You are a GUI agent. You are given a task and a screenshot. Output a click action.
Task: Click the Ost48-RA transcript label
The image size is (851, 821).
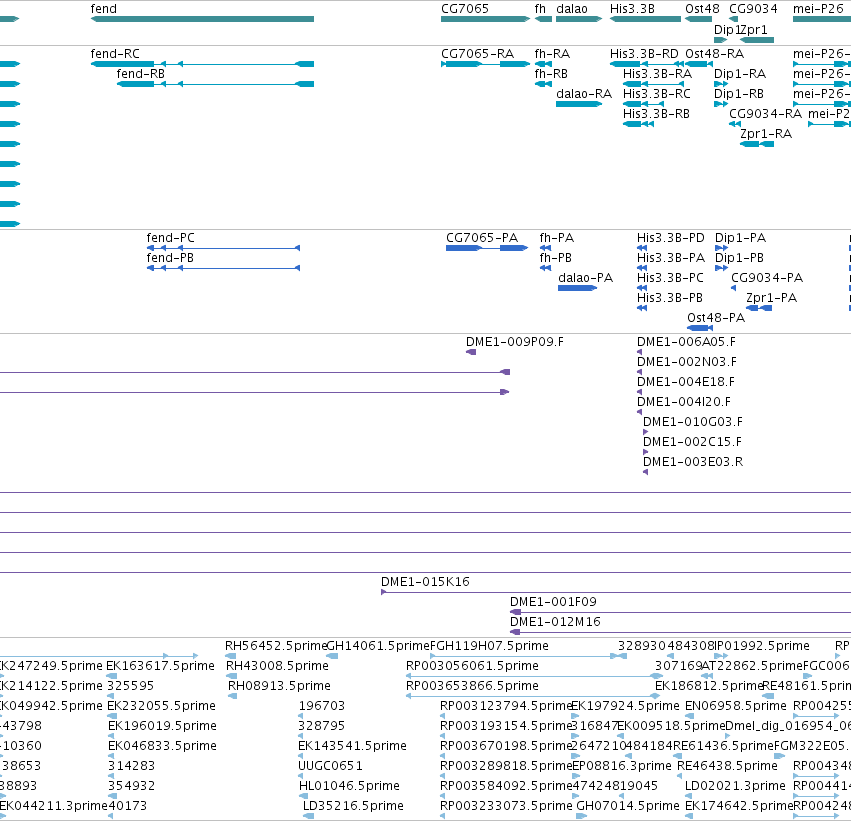click(714, 54)
